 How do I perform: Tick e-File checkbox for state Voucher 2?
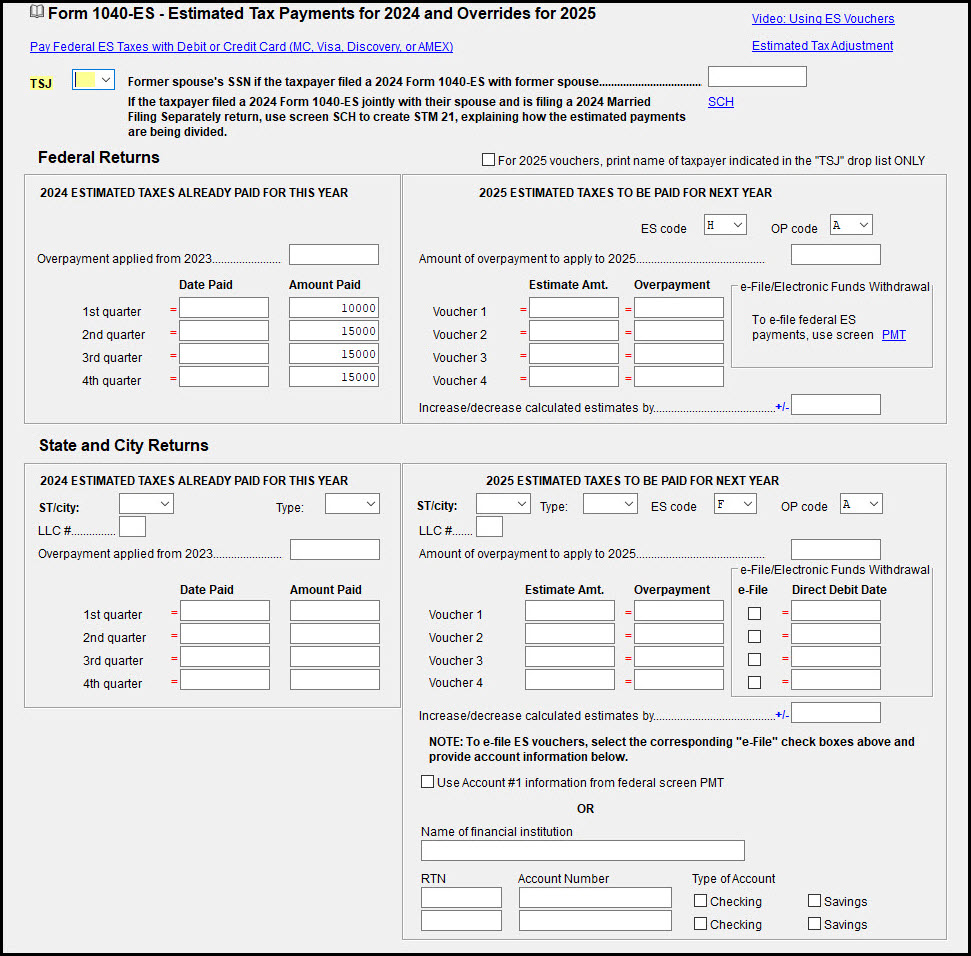pyautogui.click(x=754, y=636)
